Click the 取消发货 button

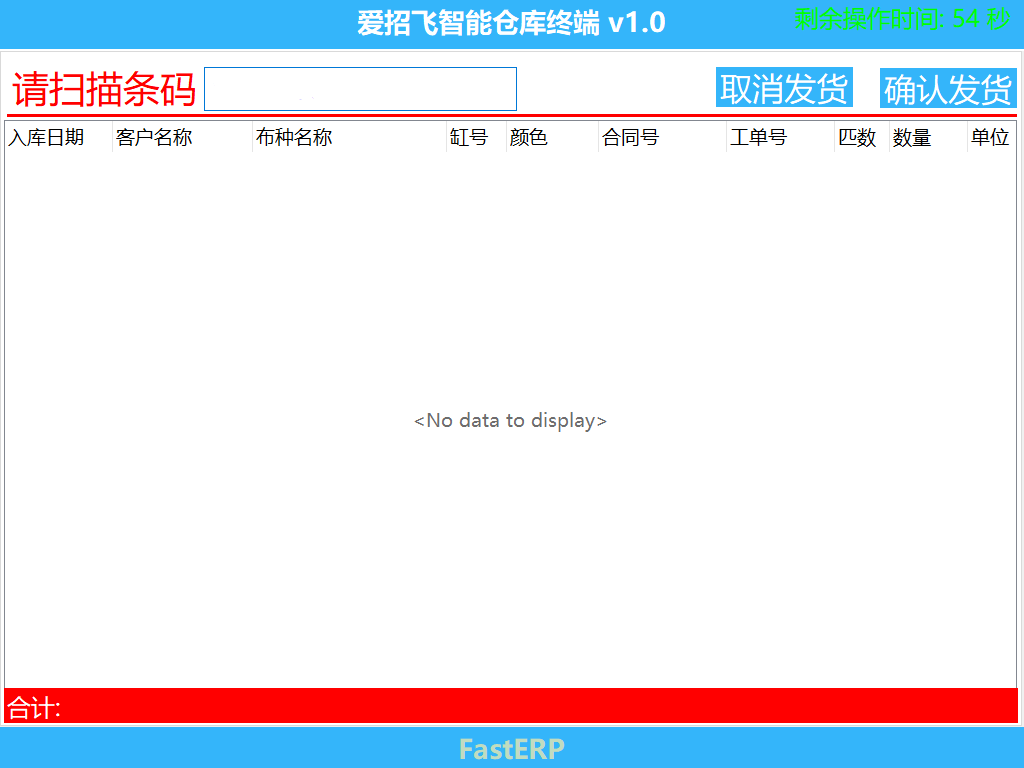(784, 88)
